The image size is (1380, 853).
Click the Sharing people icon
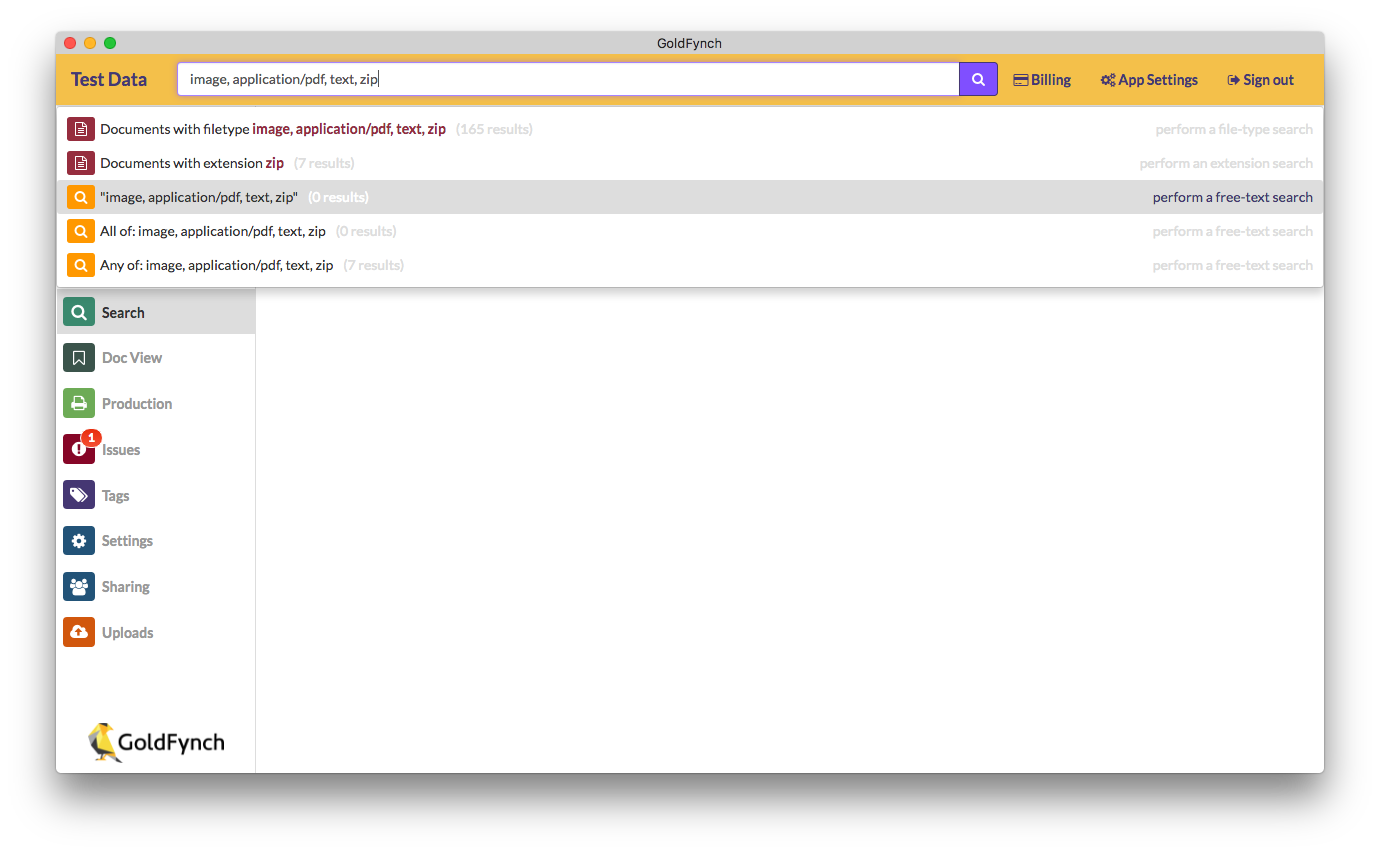coord(78,586)
